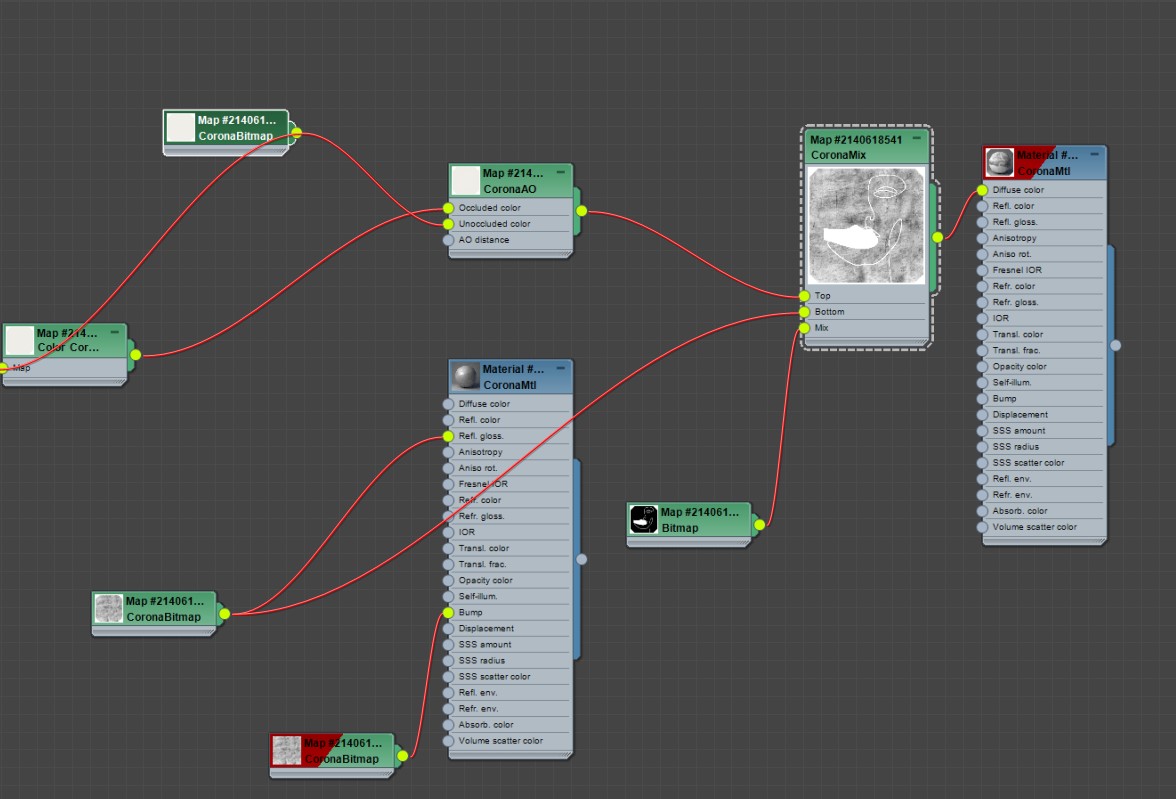Click the Mix input socket on CoronaMix

[805, 328]
